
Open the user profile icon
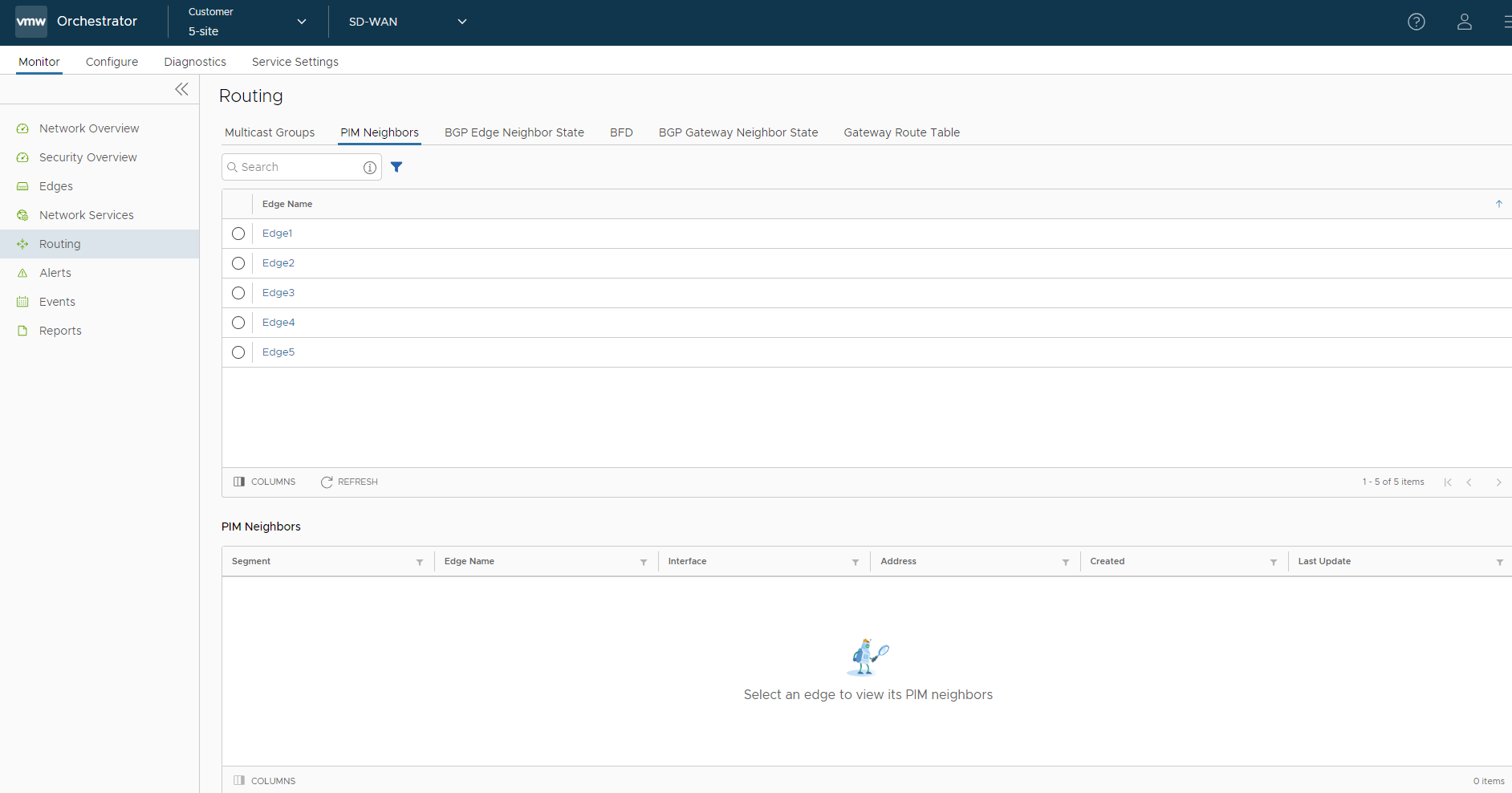coord(1464,22)
